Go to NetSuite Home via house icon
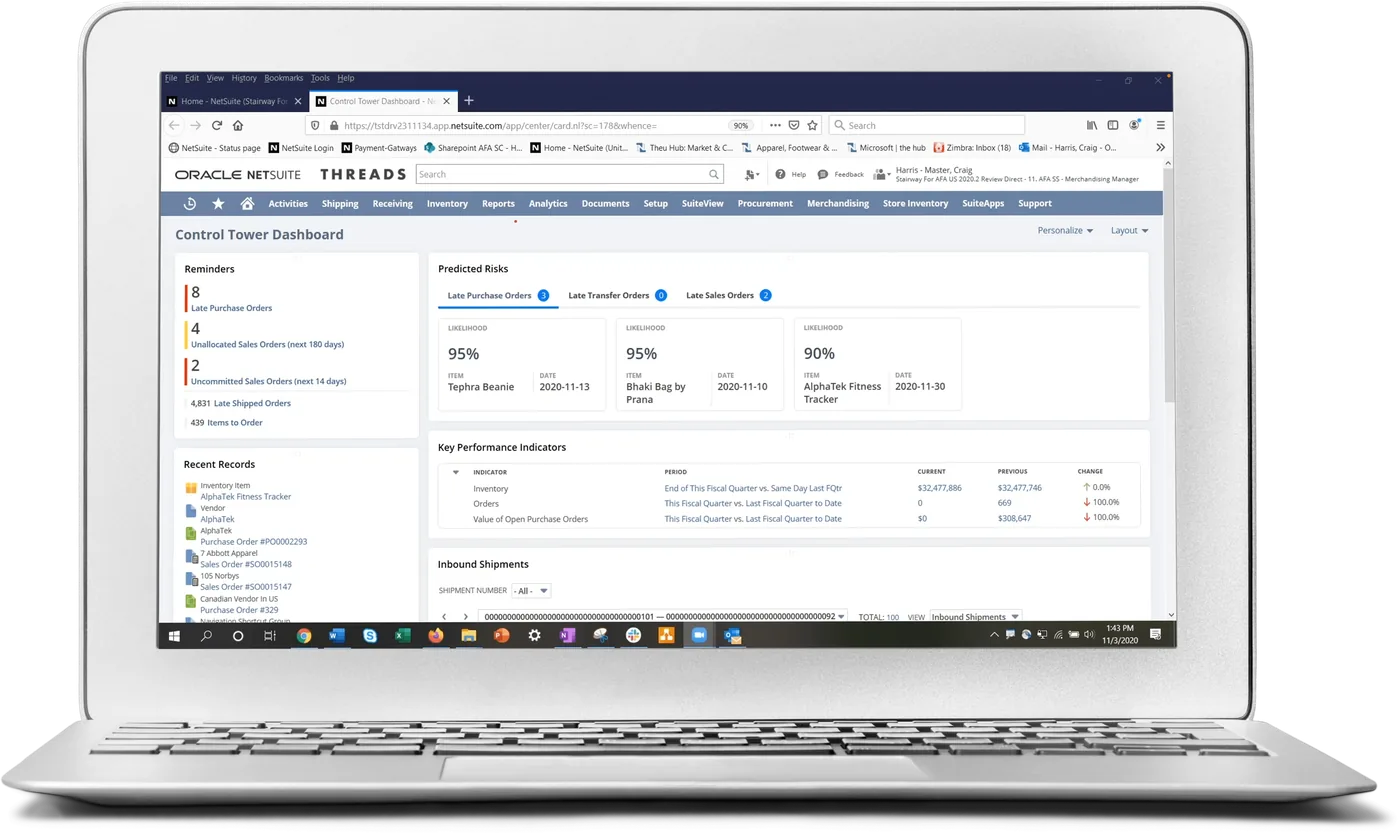The height and width of the screenshot is (833, 1400). tap(247, 203)
